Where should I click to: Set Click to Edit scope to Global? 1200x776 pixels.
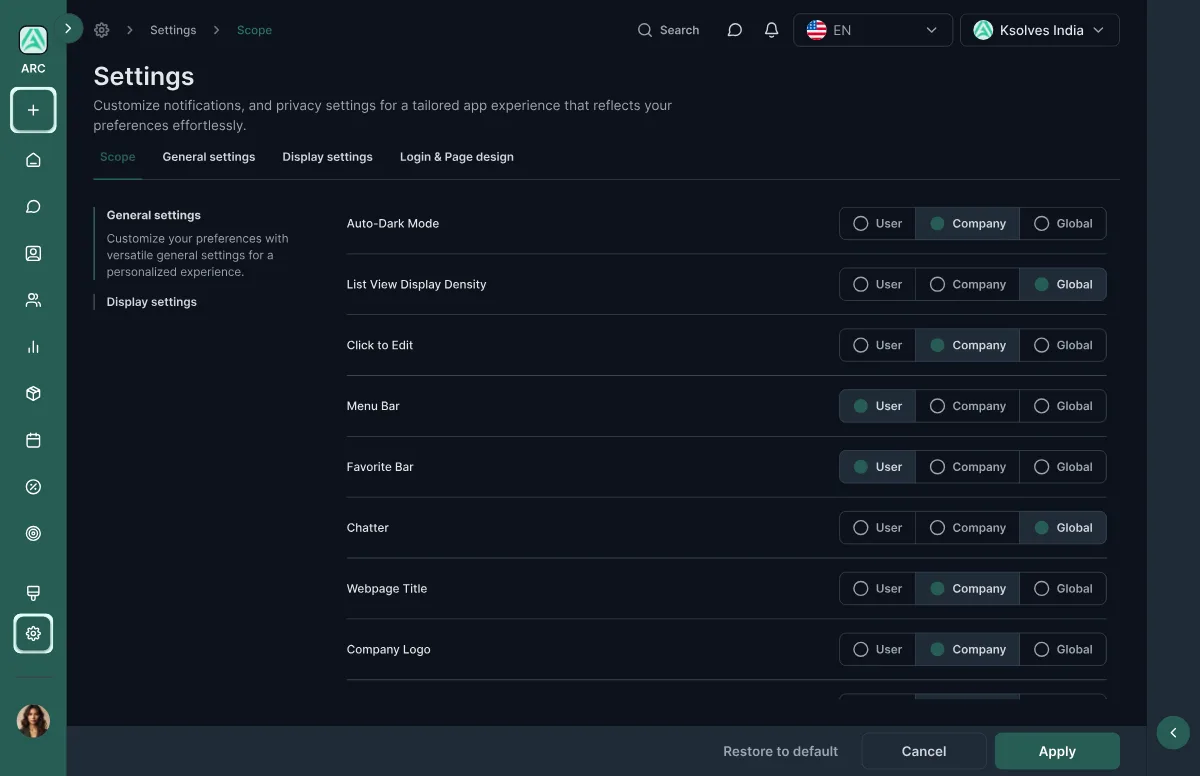[x=1063, y=346]
